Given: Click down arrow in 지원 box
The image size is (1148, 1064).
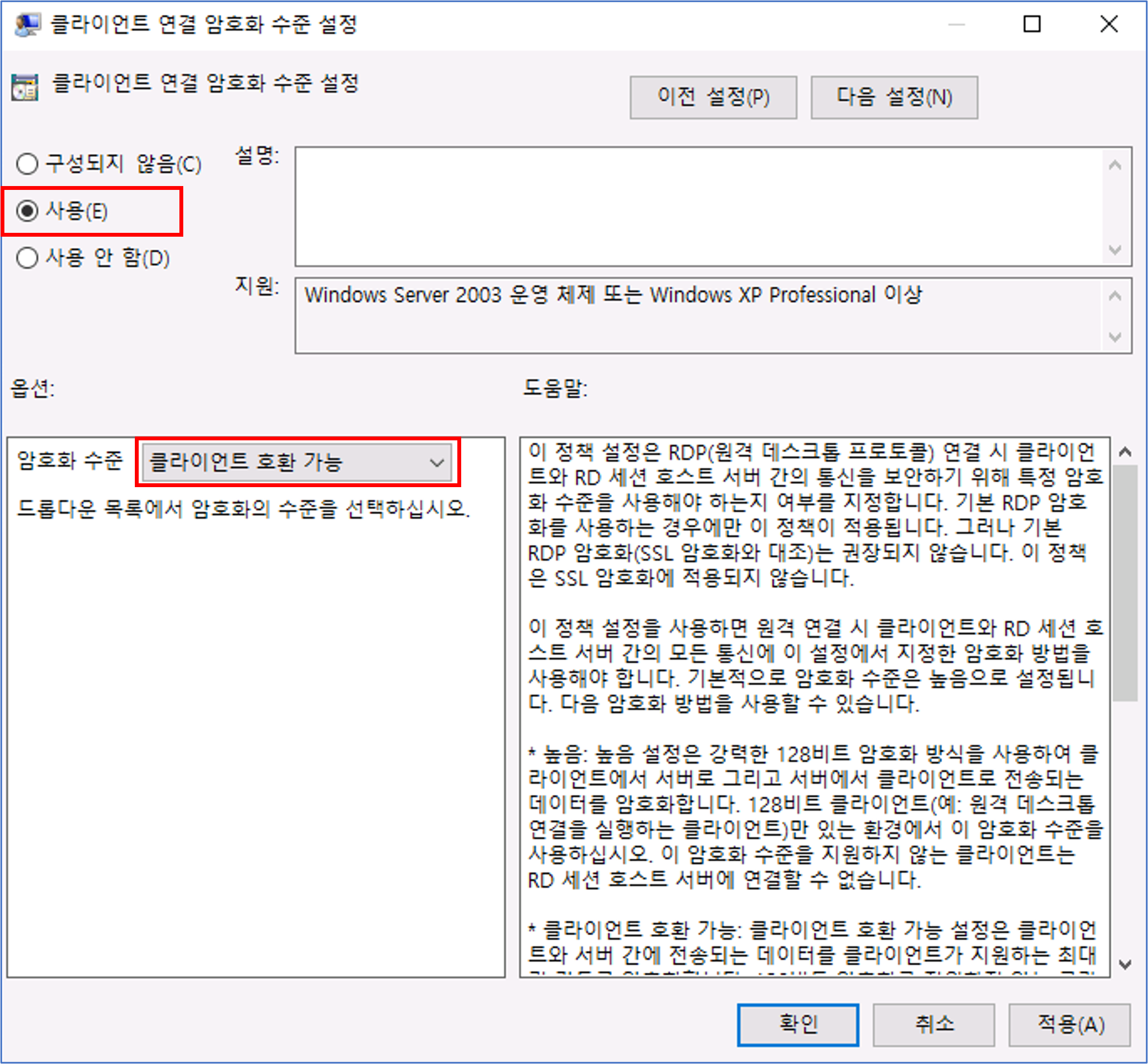Looking at the screenshot, I should point(1114,336).
